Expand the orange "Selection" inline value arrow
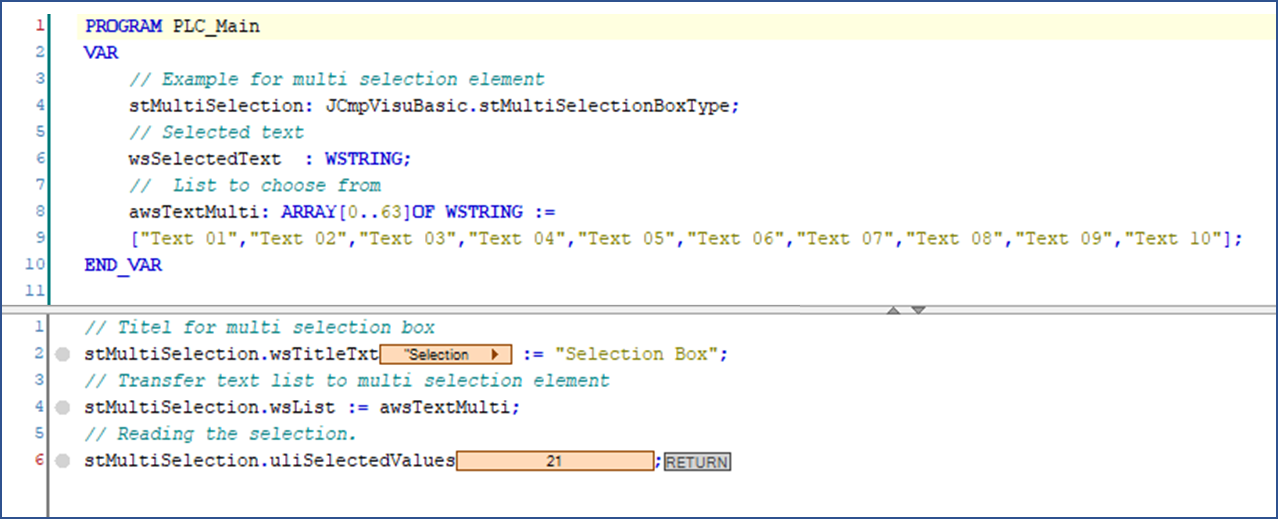 (x=494, y=355)
